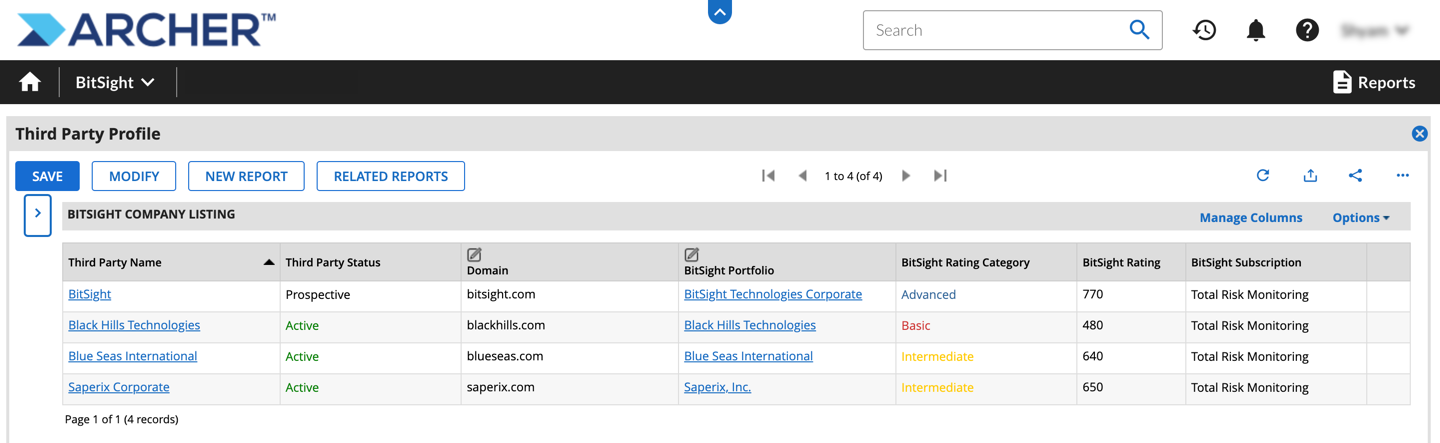Click the search magnifying glass icon
1440x443 pixels.
[x=1139, y=30]
